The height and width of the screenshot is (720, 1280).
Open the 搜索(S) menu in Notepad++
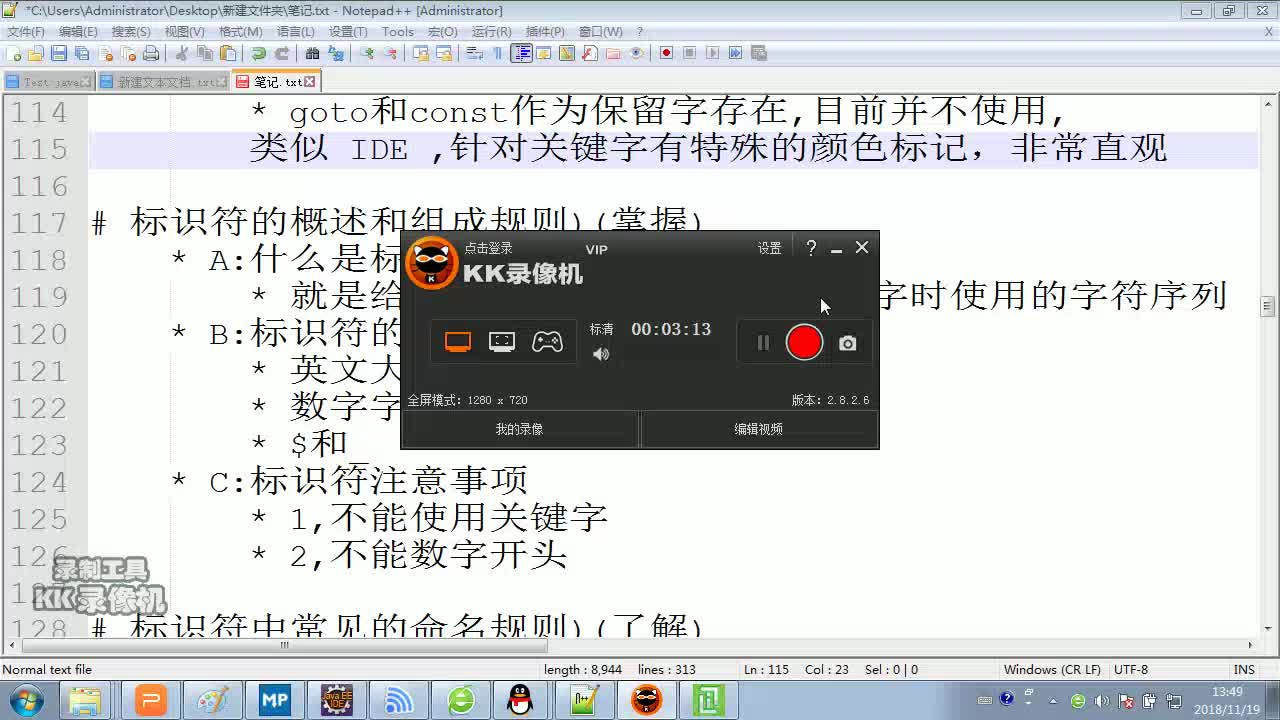[133, 31]
